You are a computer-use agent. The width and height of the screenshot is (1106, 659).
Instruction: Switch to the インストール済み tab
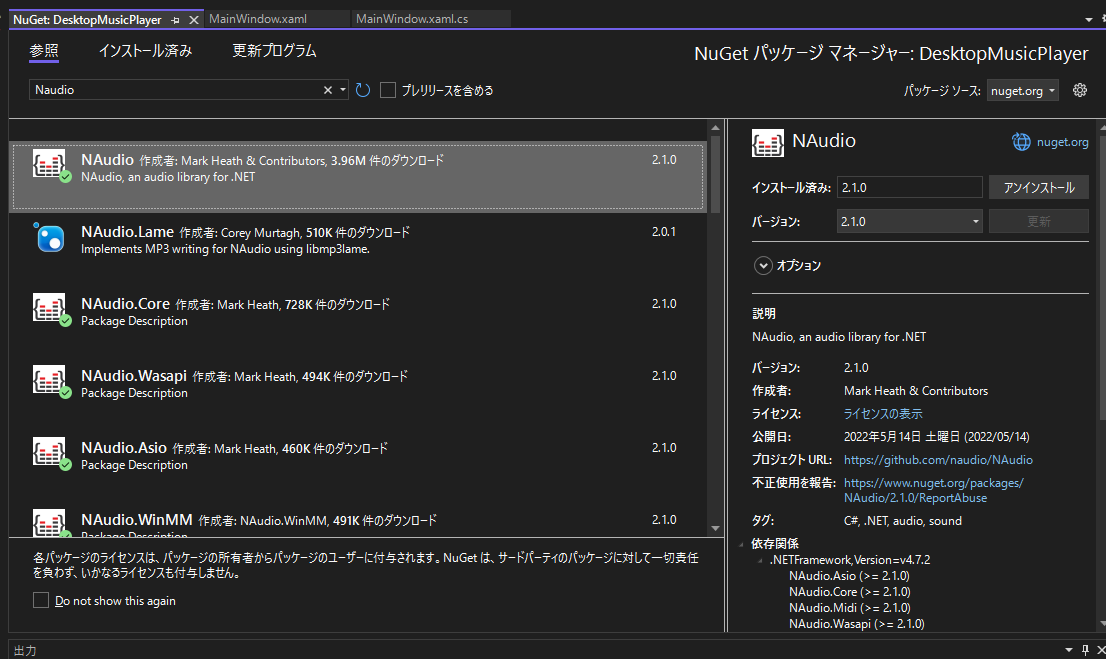tap(145, 51)
